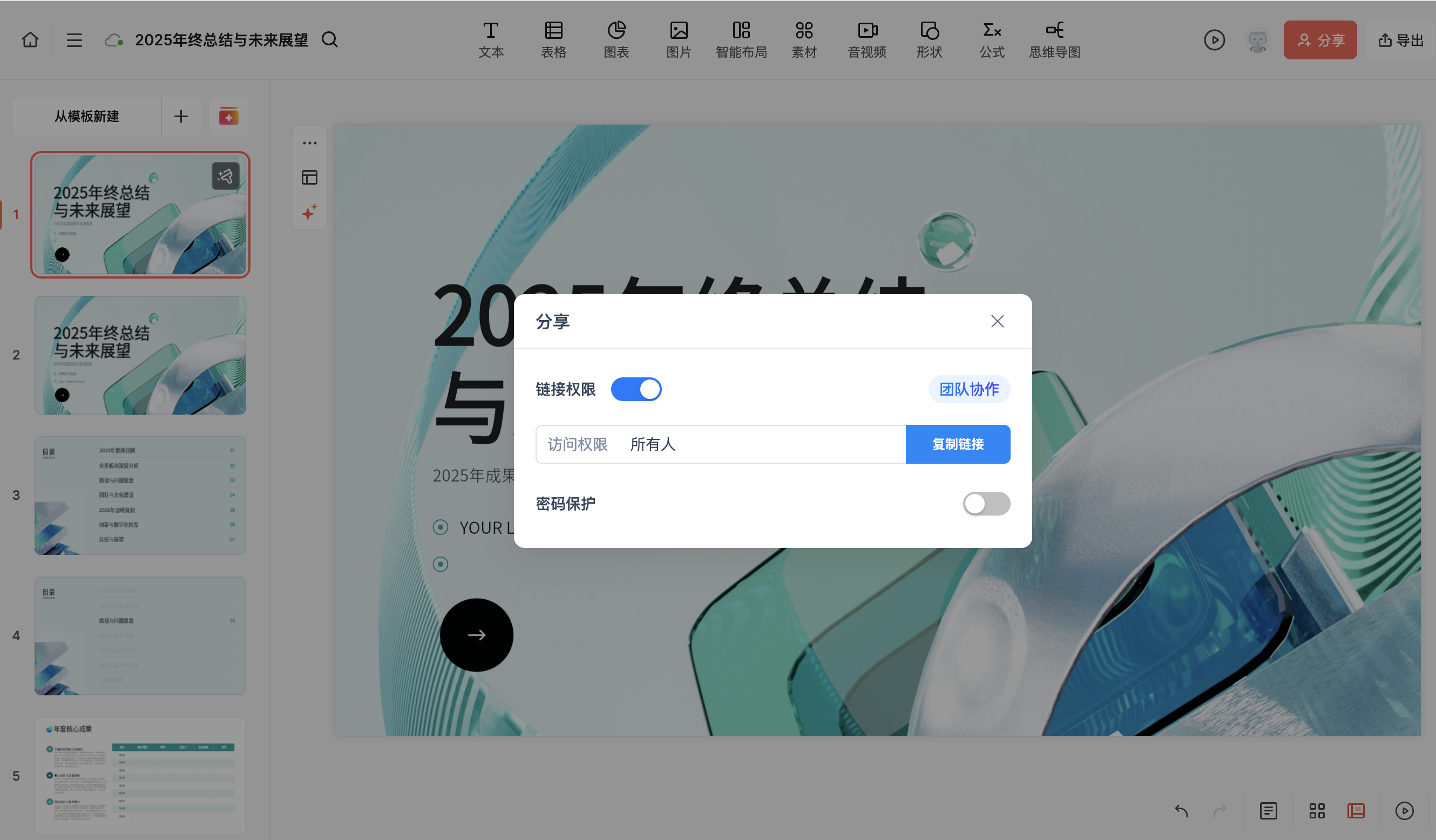
Task: Open the three-dots more options
Action: (309, 143)
